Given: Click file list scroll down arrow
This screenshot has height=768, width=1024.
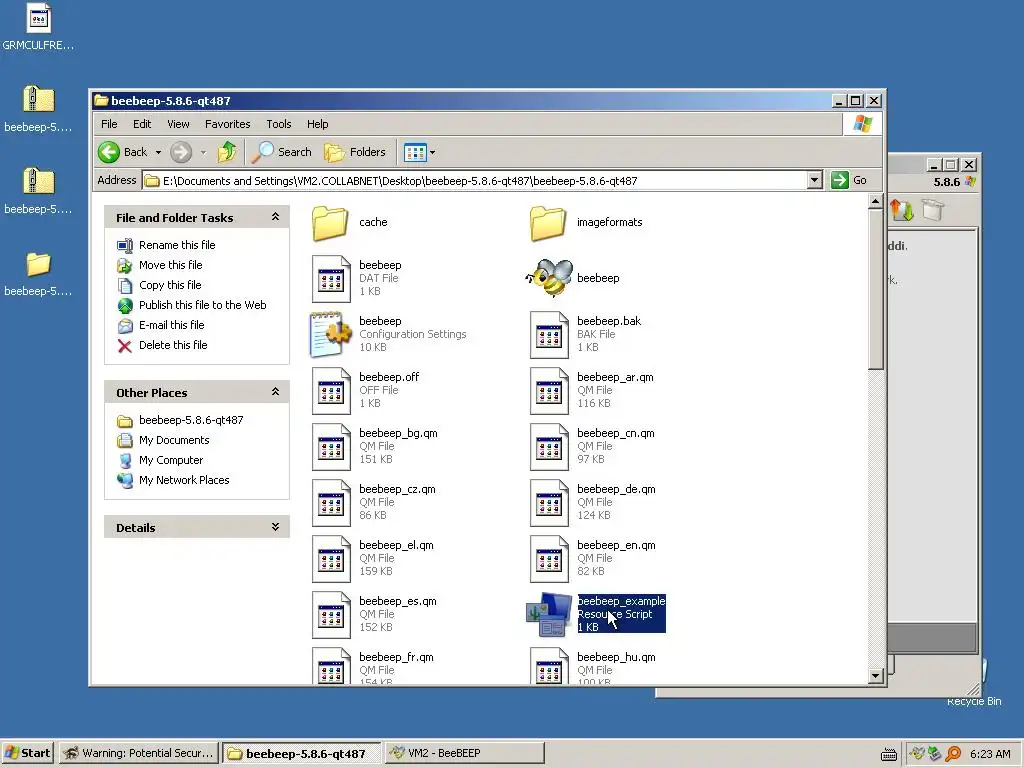Looking at the screenshot, I should pyautogui.click(x=876, y=676).
